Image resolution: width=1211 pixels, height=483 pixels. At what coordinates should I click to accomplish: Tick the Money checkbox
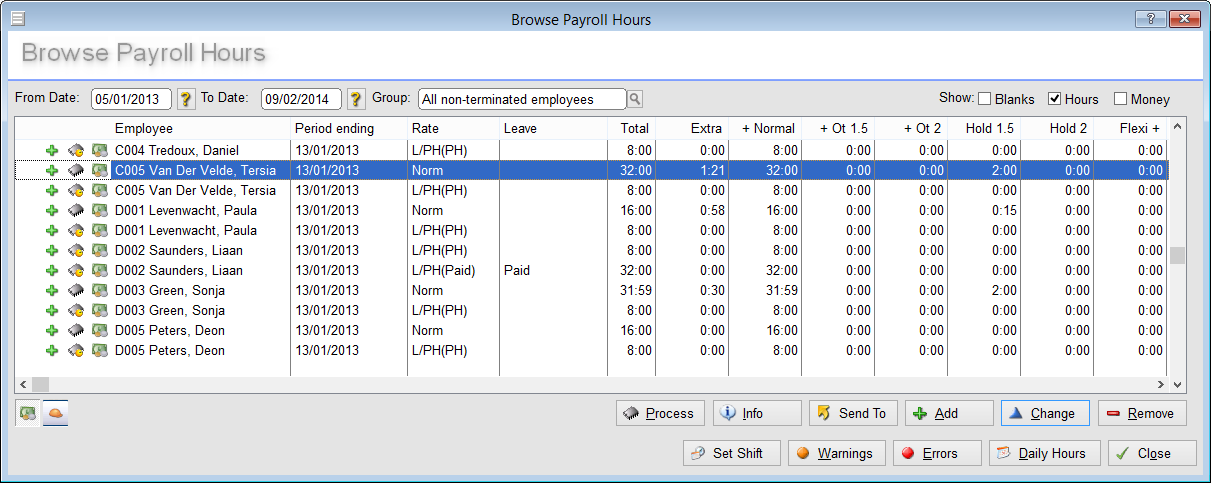pos(1120,99)
